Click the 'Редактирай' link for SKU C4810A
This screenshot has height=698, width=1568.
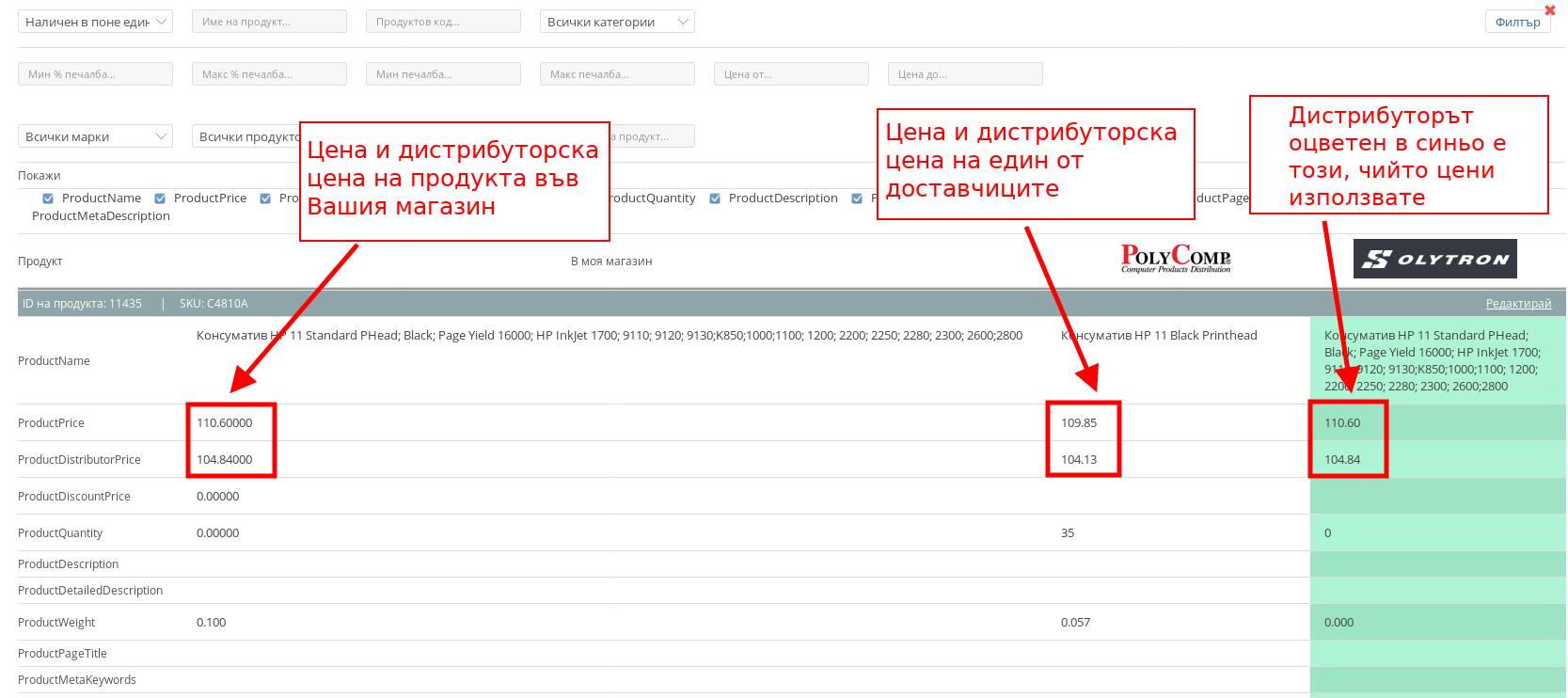(1518, 304)
